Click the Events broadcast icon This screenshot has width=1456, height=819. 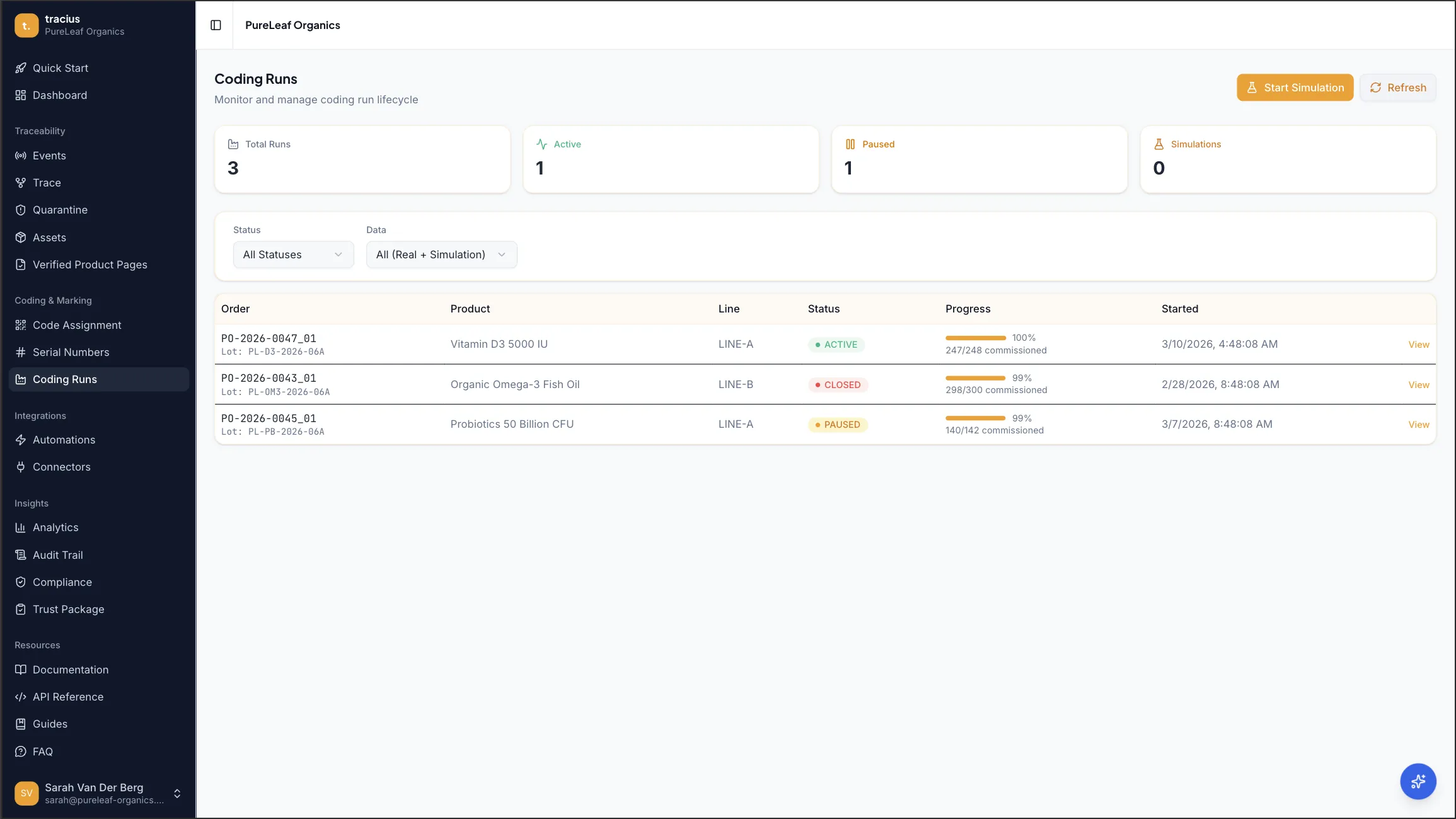point(21,156)
